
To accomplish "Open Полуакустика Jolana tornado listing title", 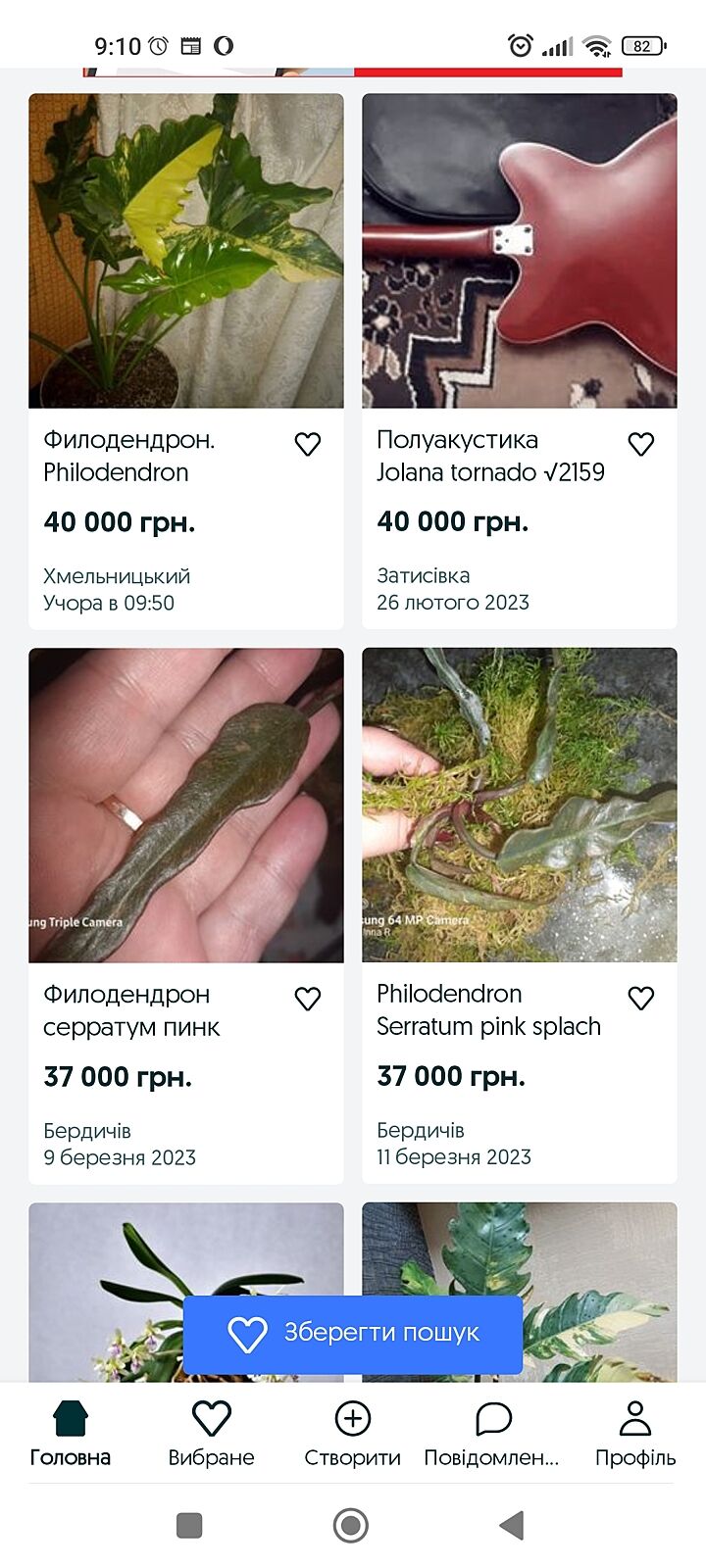I will [490, 456].
